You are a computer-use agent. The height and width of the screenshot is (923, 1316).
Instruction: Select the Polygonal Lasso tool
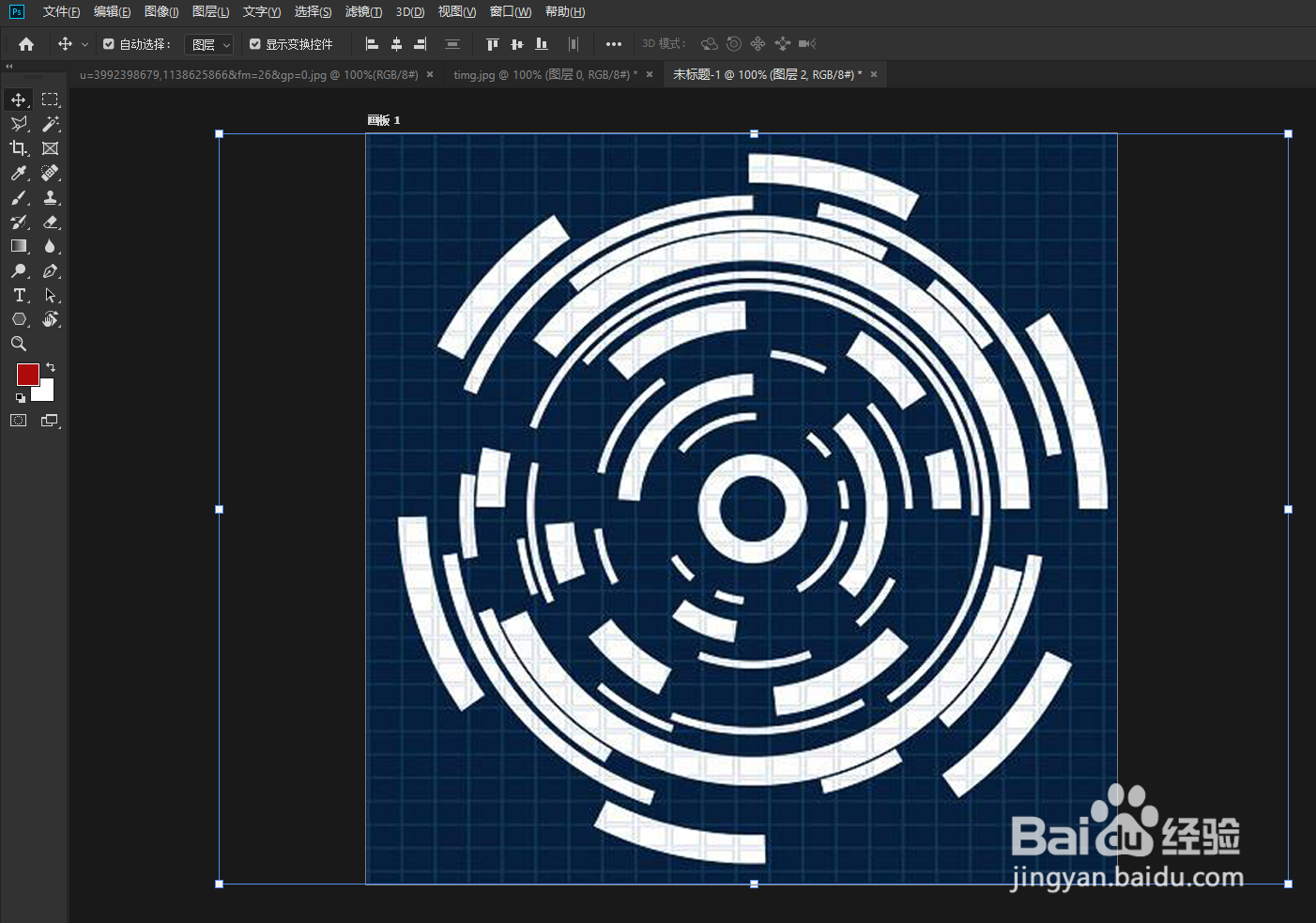[19, 124]
